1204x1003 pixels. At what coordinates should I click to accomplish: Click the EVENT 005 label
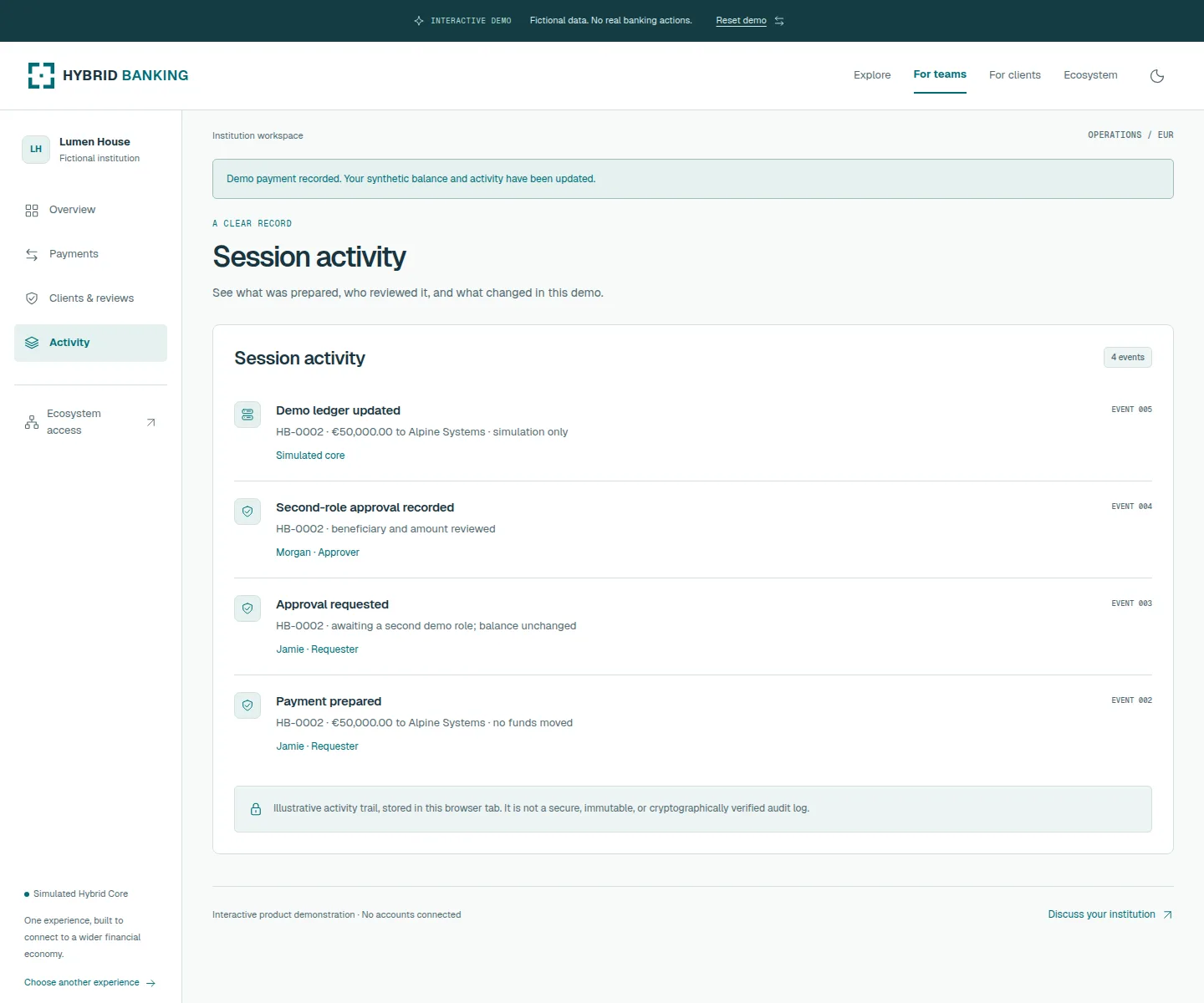(1131, 410)
